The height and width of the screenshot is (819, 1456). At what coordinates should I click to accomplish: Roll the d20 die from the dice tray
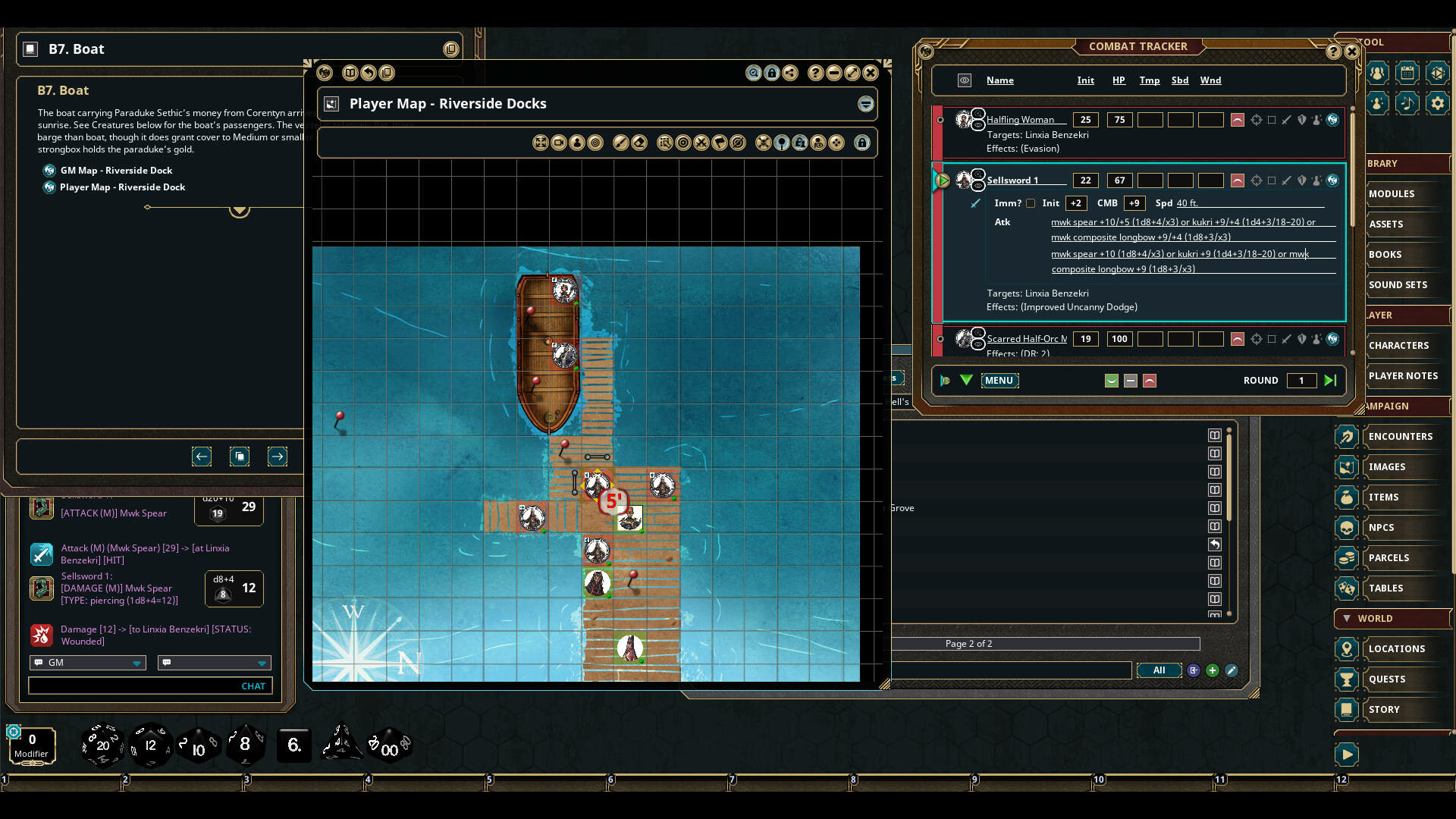pyautogui.click(x=102, y=745)
